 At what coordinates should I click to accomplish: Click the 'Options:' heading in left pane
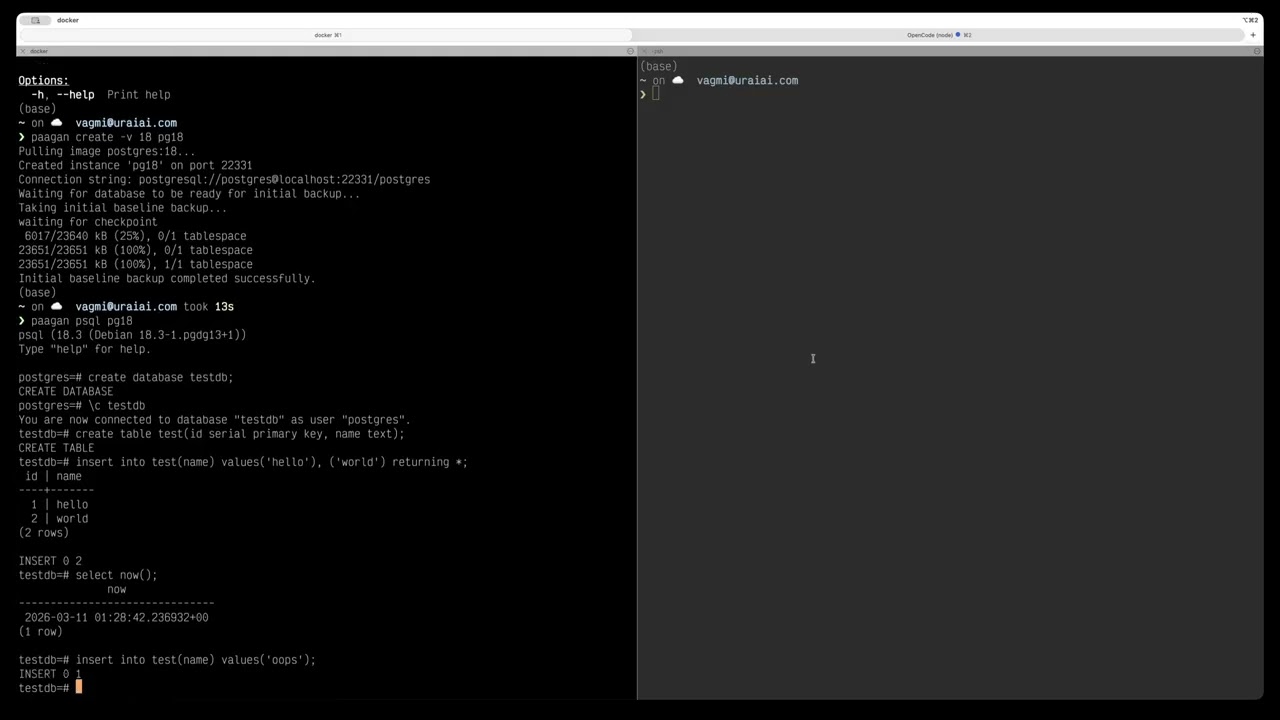(43, 80)
